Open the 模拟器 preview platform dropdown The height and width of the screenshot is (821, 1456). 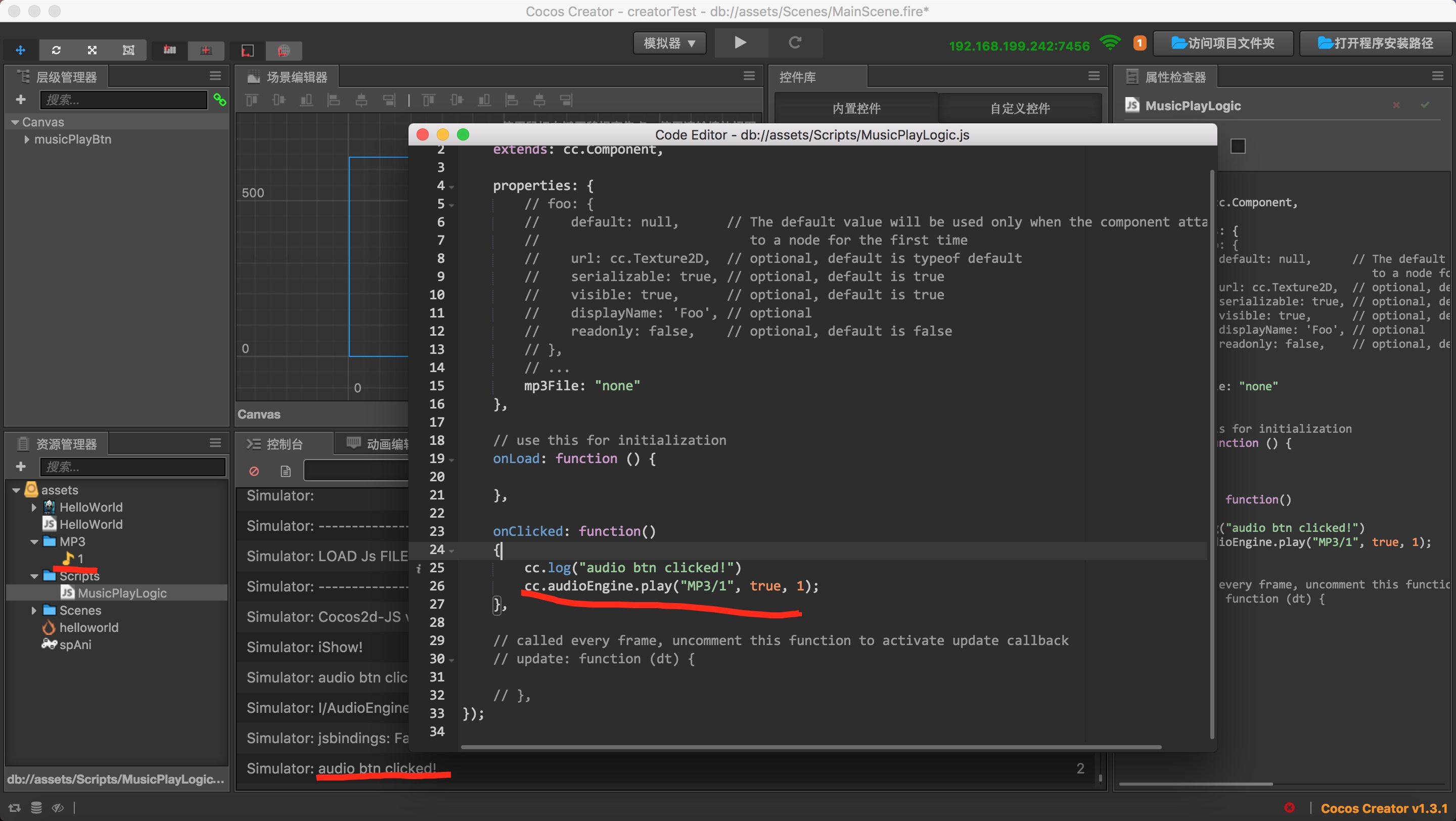(x=670, y=43)
